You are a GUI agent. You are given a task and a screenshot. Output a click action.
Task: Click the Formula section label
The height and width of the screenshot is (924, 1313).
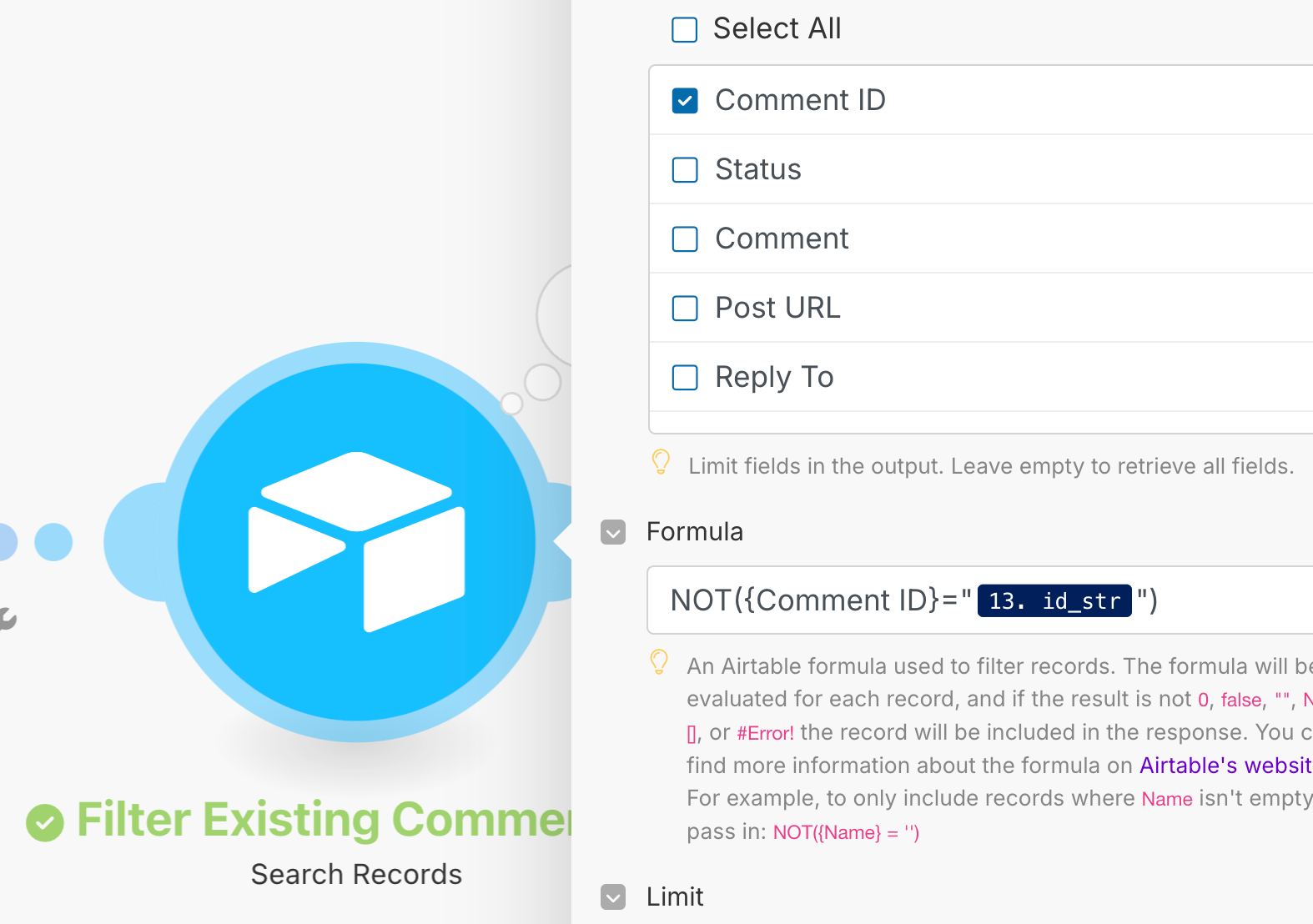click(x=695, y=532)
